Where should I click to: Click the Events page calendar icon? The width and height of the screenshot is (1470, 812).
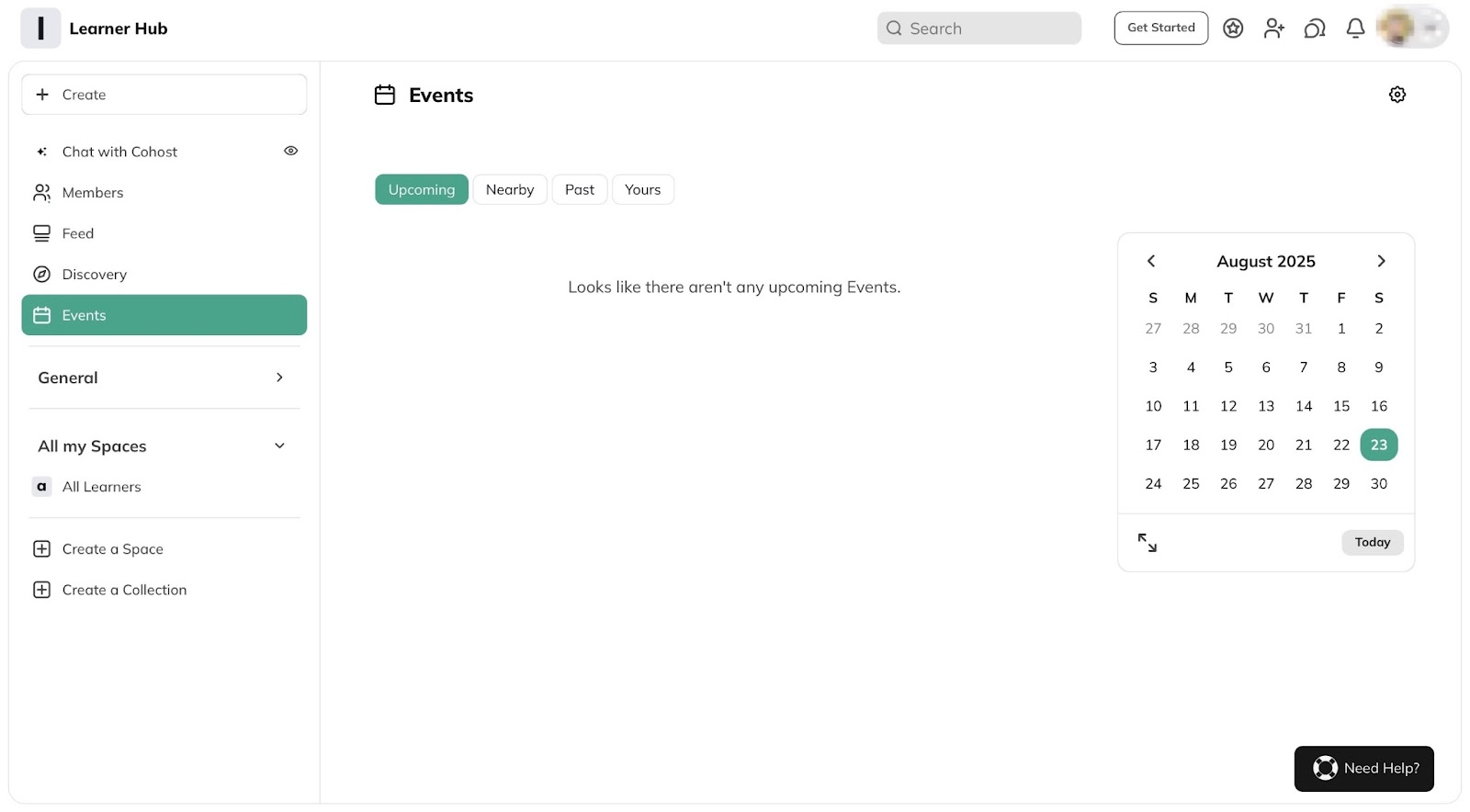[385, 95]
